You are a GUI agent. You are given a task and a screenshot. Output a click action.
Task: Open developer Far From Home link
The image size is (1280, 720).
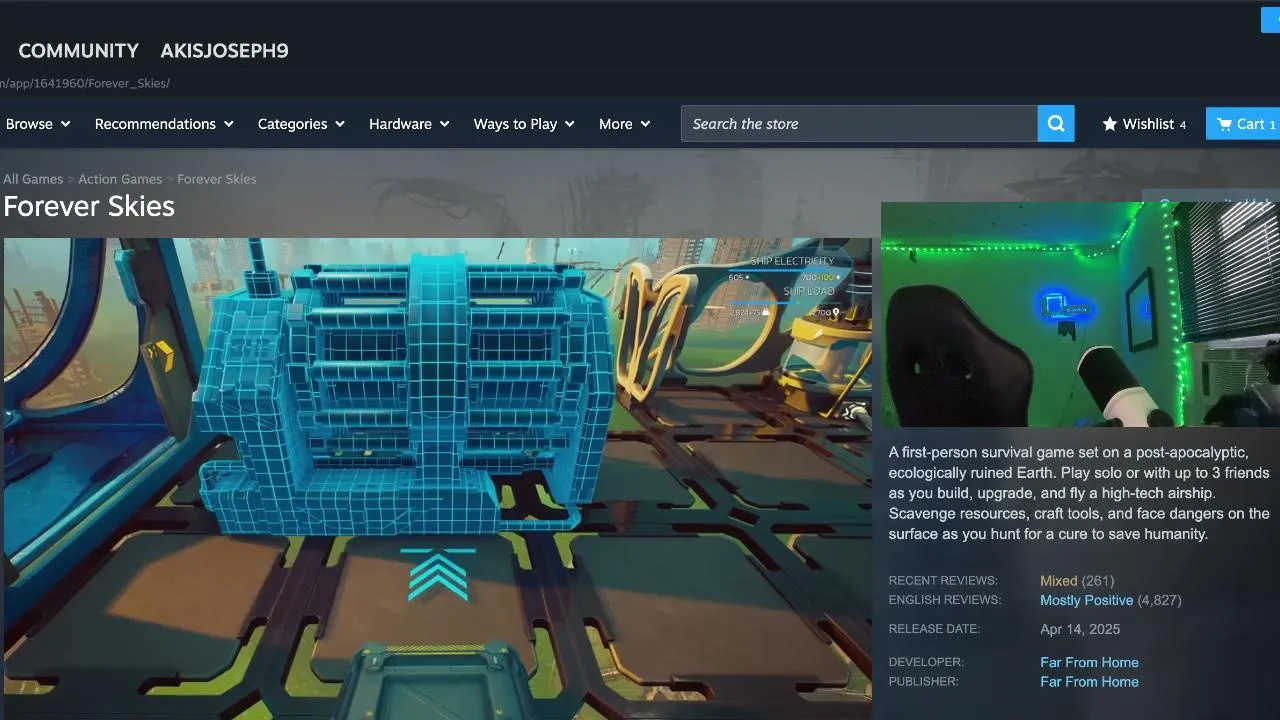coord(1089,663)
